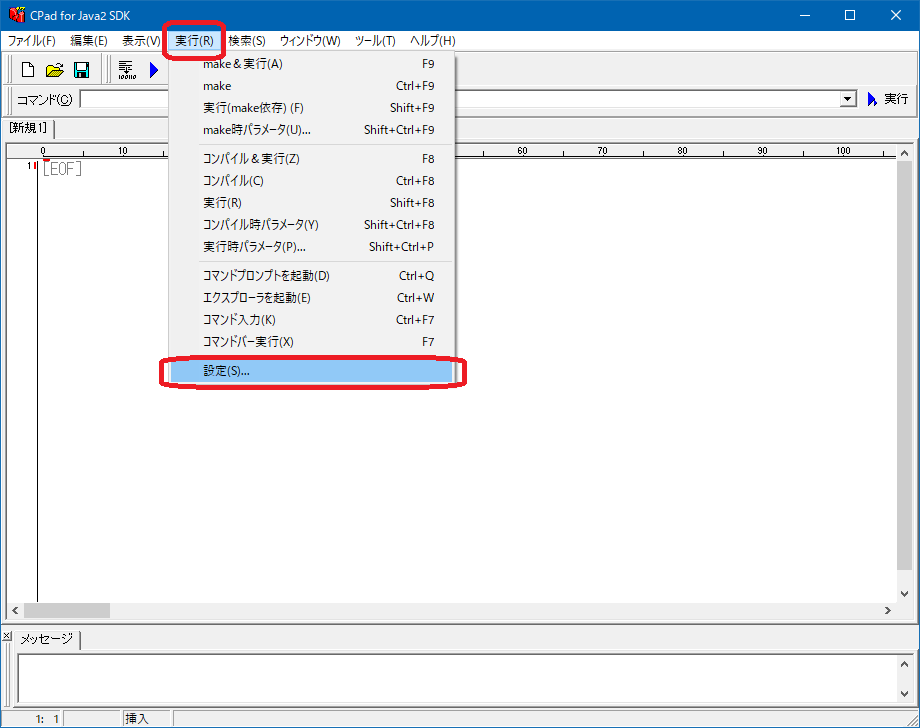Click the message pane scroll up arrow
This screenshot has height=728, width=920.
pyautogui.click(x=904, y=664)
